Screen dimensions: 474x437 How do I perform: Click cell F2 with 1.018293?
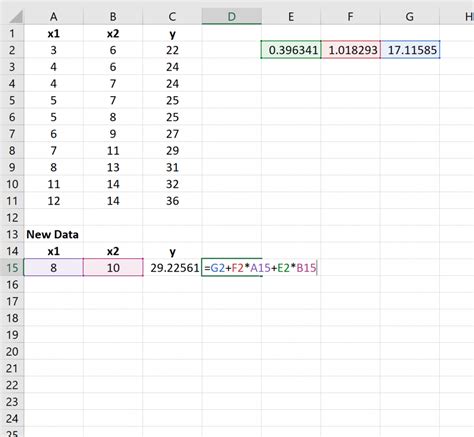pyautogui.click(x=350, y=50)
